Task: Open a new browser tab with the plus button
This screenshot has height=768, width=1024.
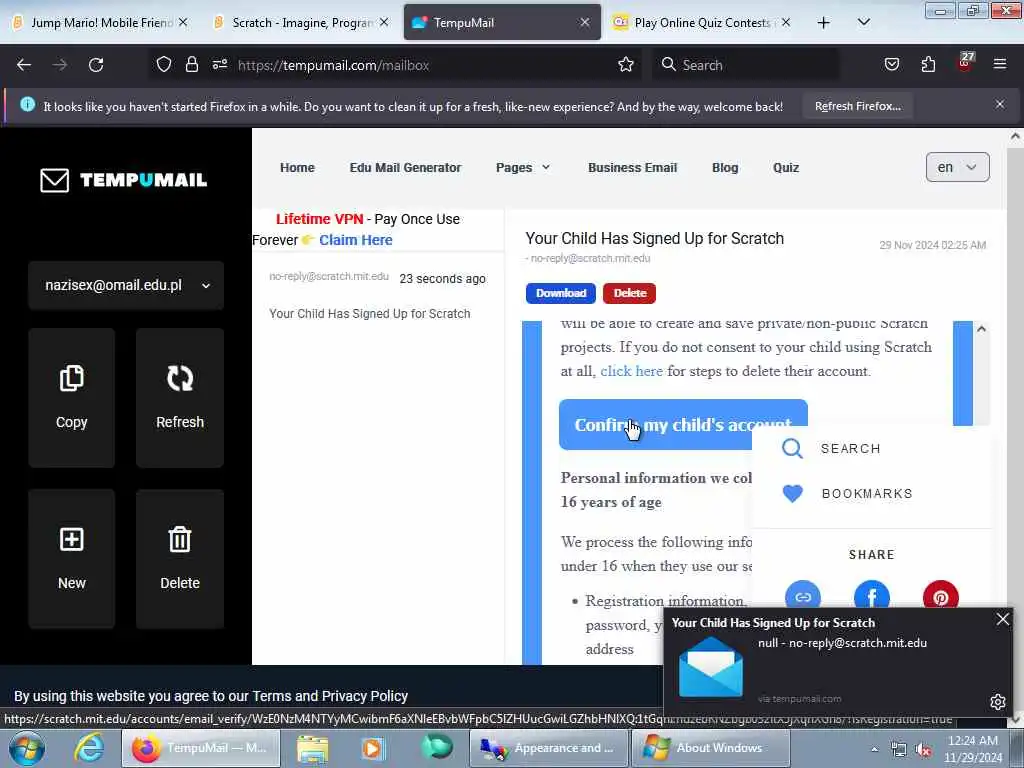Action: point(824,23)
